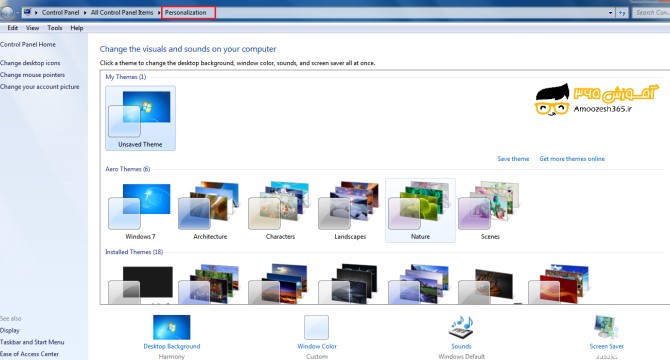The image size is (670, 360).
Task: Expand arrow after Control Panel breadcrumb
Action: tap(85, 13)
